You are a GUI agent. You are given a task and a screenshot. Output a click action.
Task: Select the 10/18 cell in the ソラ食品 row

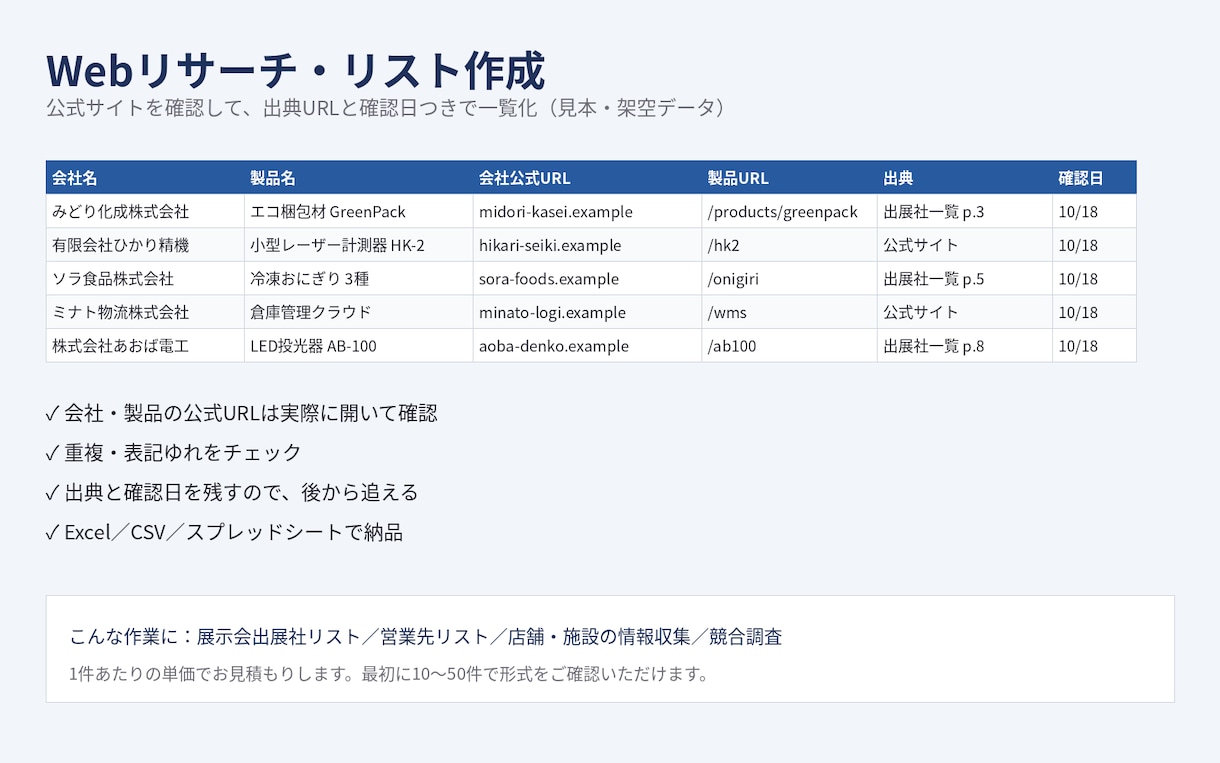coord(1095,279)
